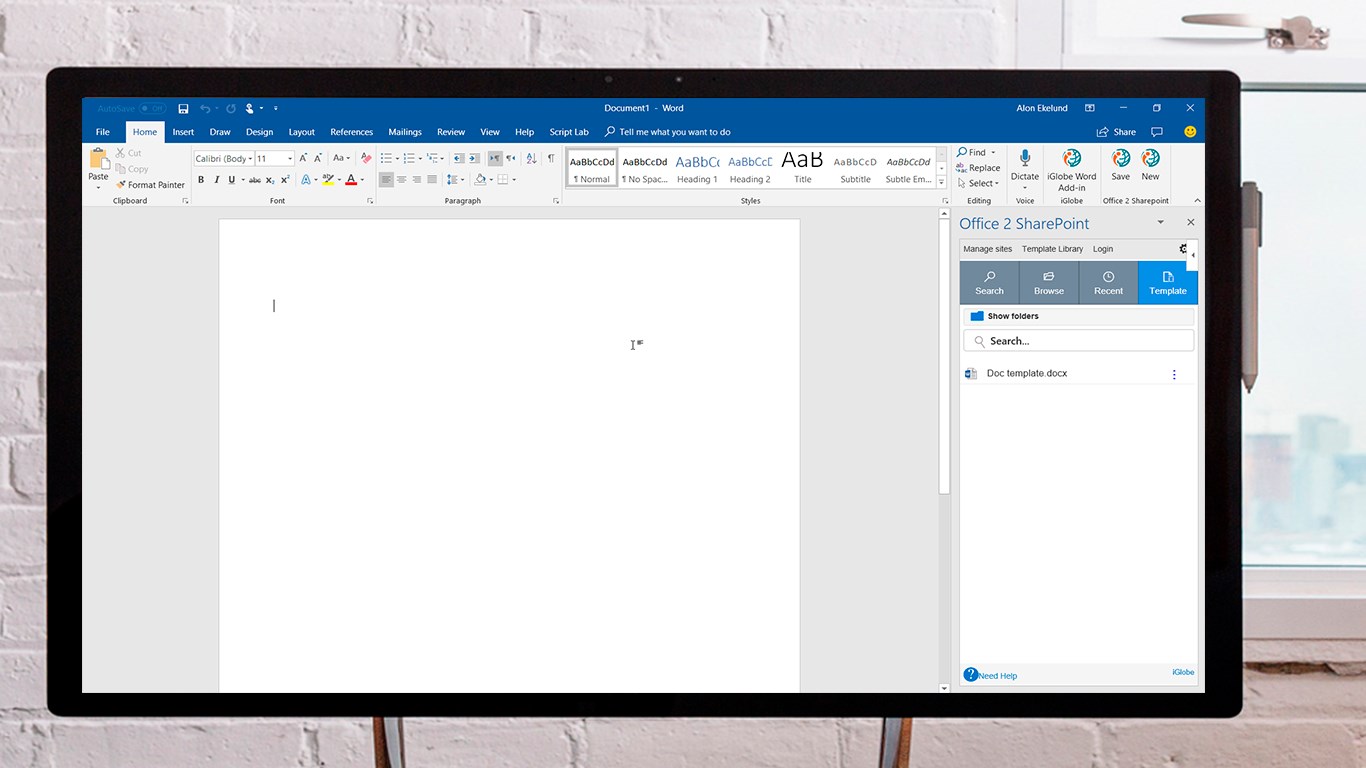Open the bullet list style dropdown
Viewport: 1366px width, 768px height.
(397, 158)
